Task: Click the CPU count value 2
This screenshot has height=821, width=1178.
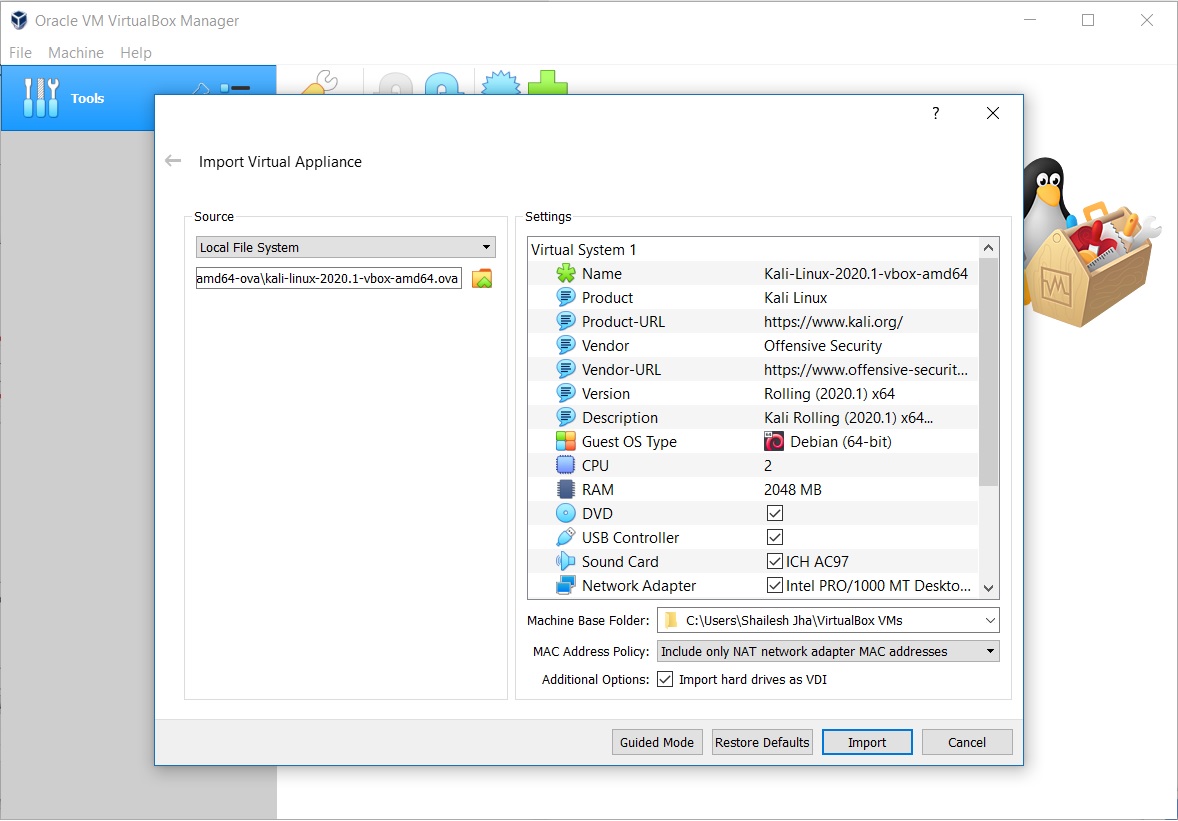Action: pos(768,466)
